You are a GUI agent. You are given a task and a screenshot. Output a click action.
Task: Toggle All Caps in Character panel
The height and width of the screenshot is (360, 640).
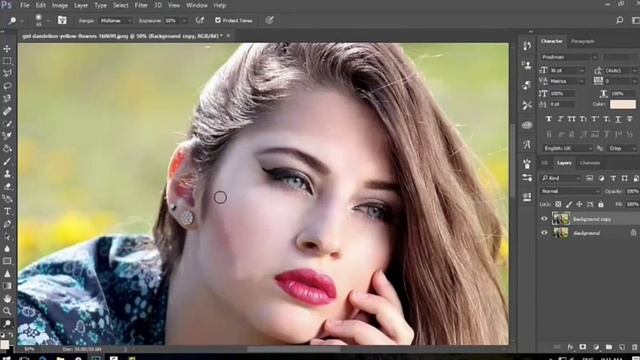point(571,119)
